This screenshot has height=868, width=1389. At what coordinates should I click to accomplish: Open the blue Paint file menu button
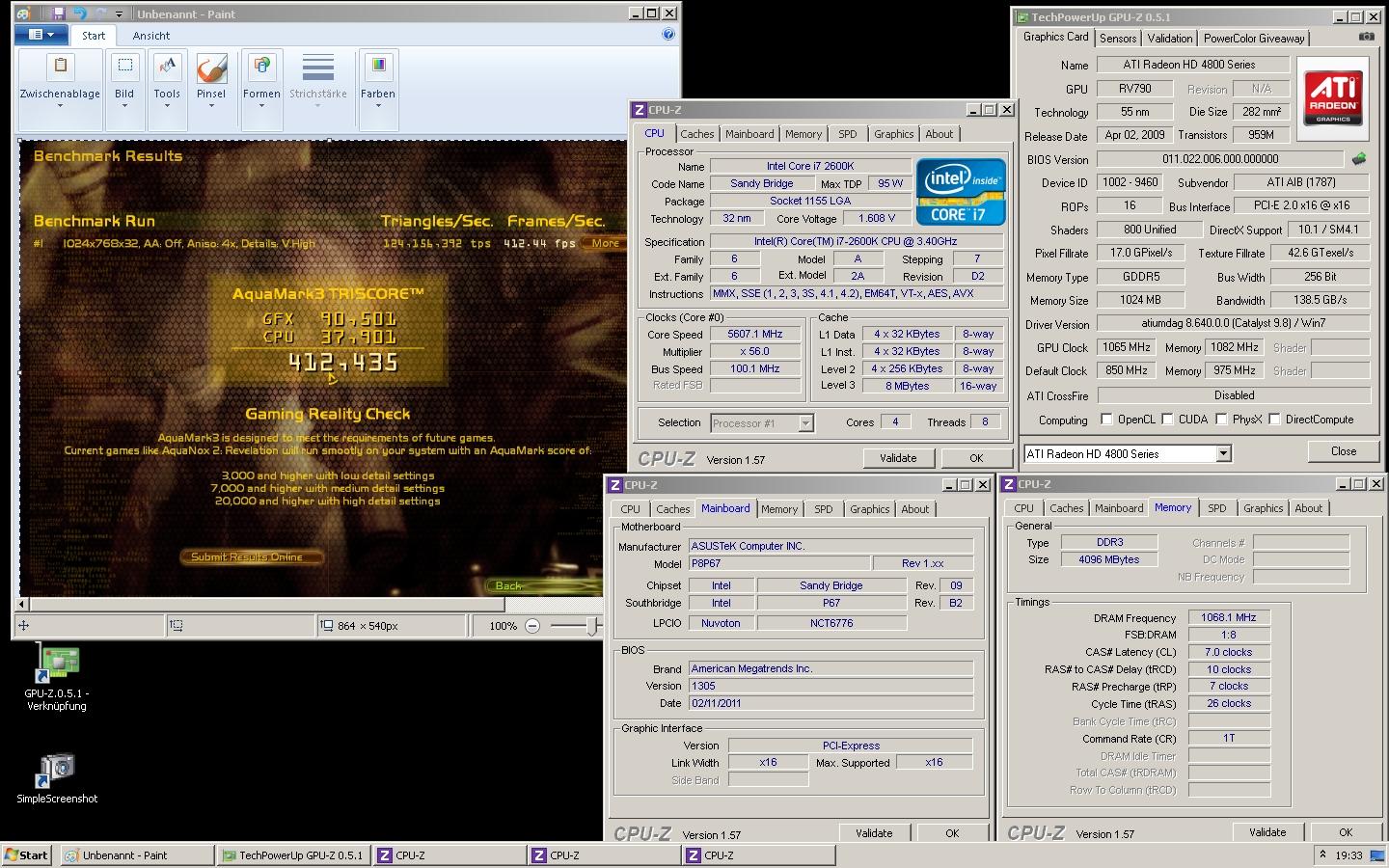[x=41, y=35]
